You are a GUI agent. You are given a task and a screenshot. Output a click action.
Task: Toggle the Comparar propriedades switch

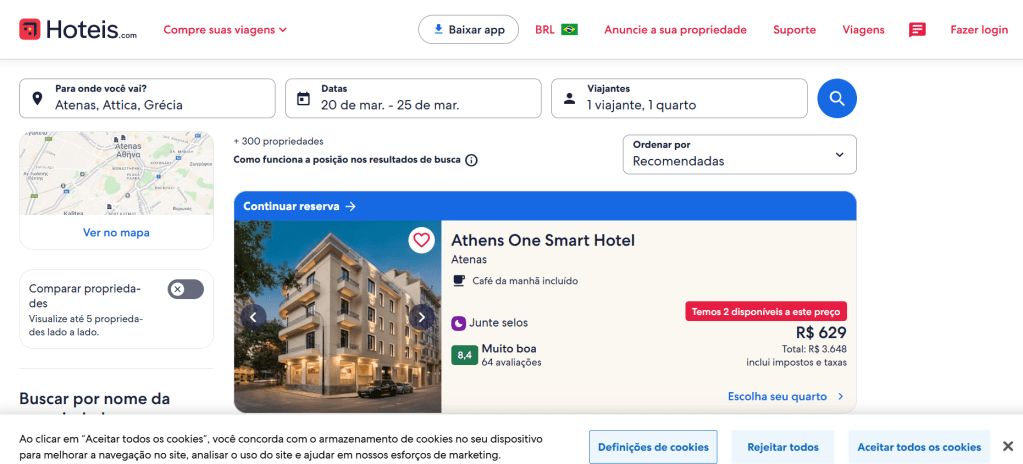(x=186, y=289)
